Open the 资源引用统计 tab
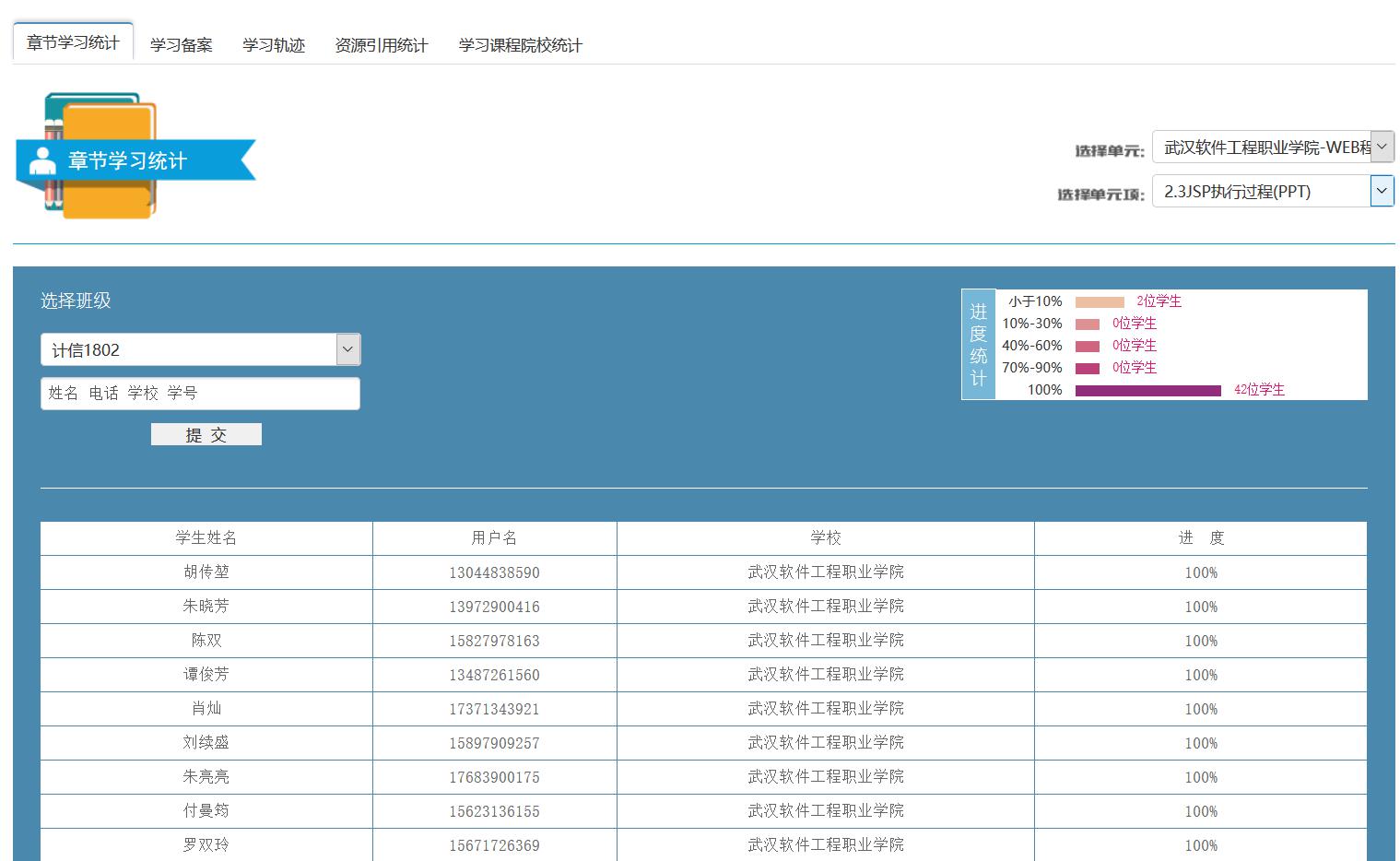Image resolution: width=1400 pixels, height=861 pixels. point(381,45)
